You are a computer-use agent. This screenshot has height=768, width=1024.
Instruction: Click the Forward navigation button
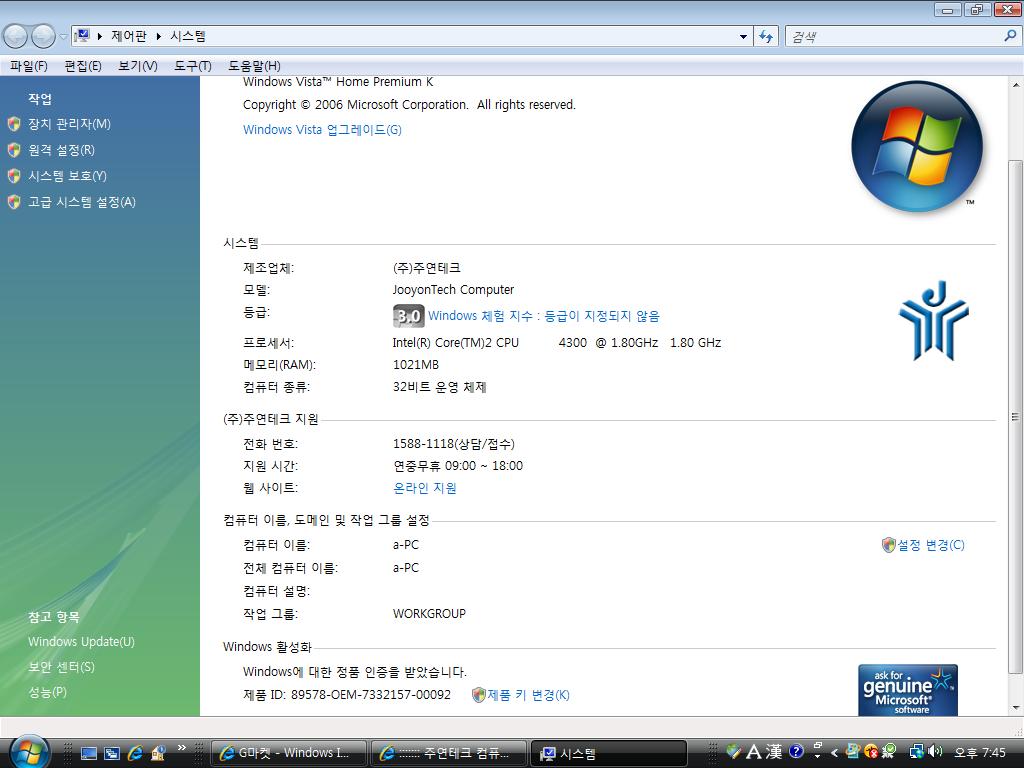(44, 36)
